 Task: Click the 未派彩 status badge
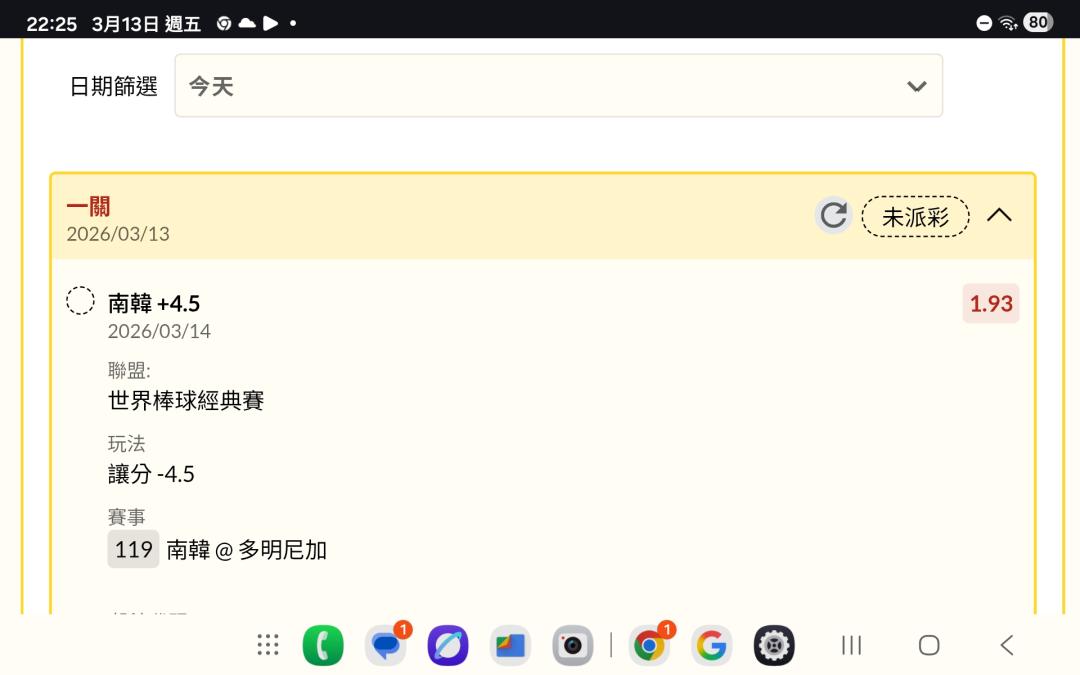pyautogui.click(x=915, y=217)
